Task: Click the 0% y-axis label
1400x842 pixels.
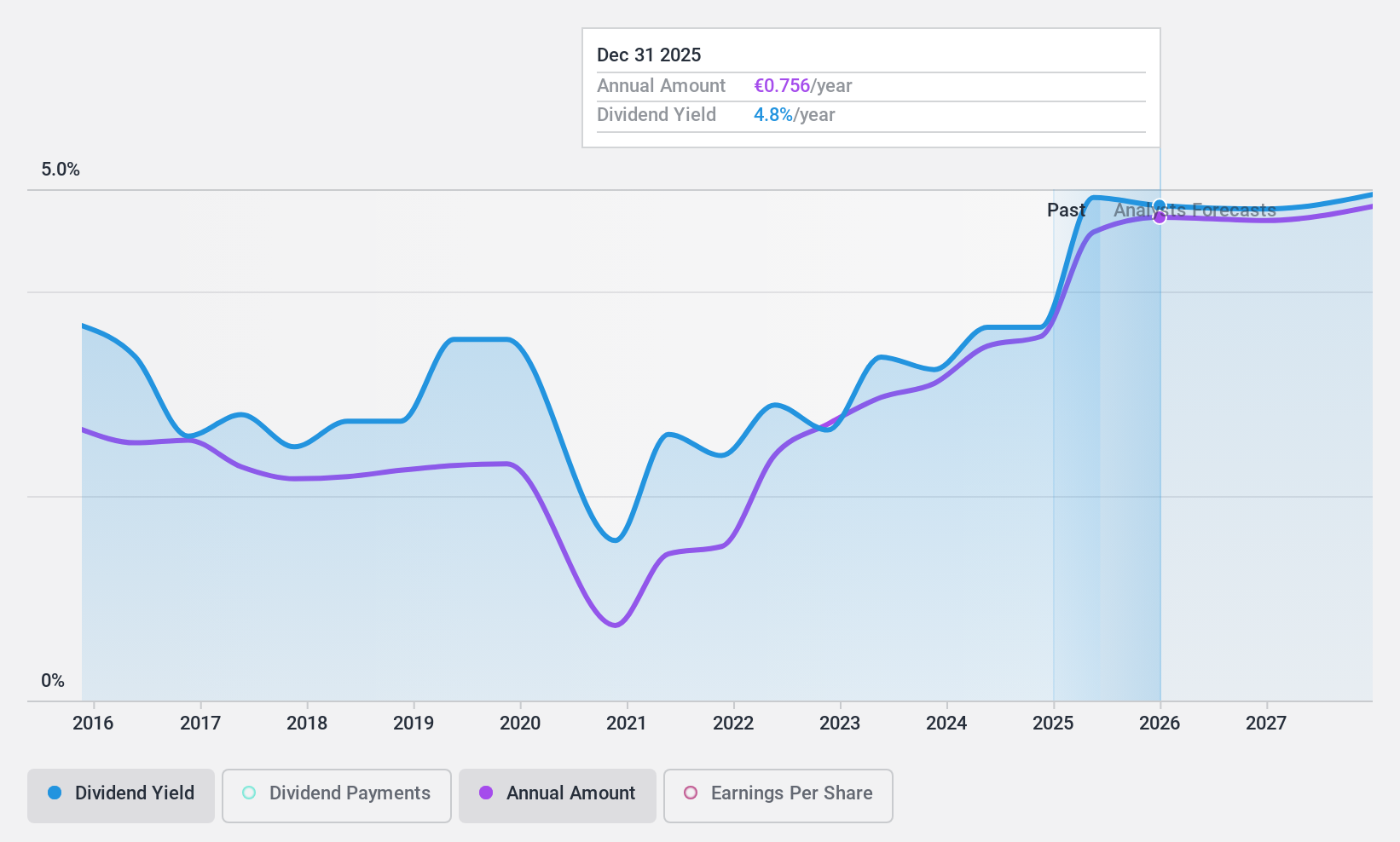Action: (x=53, y=681)
